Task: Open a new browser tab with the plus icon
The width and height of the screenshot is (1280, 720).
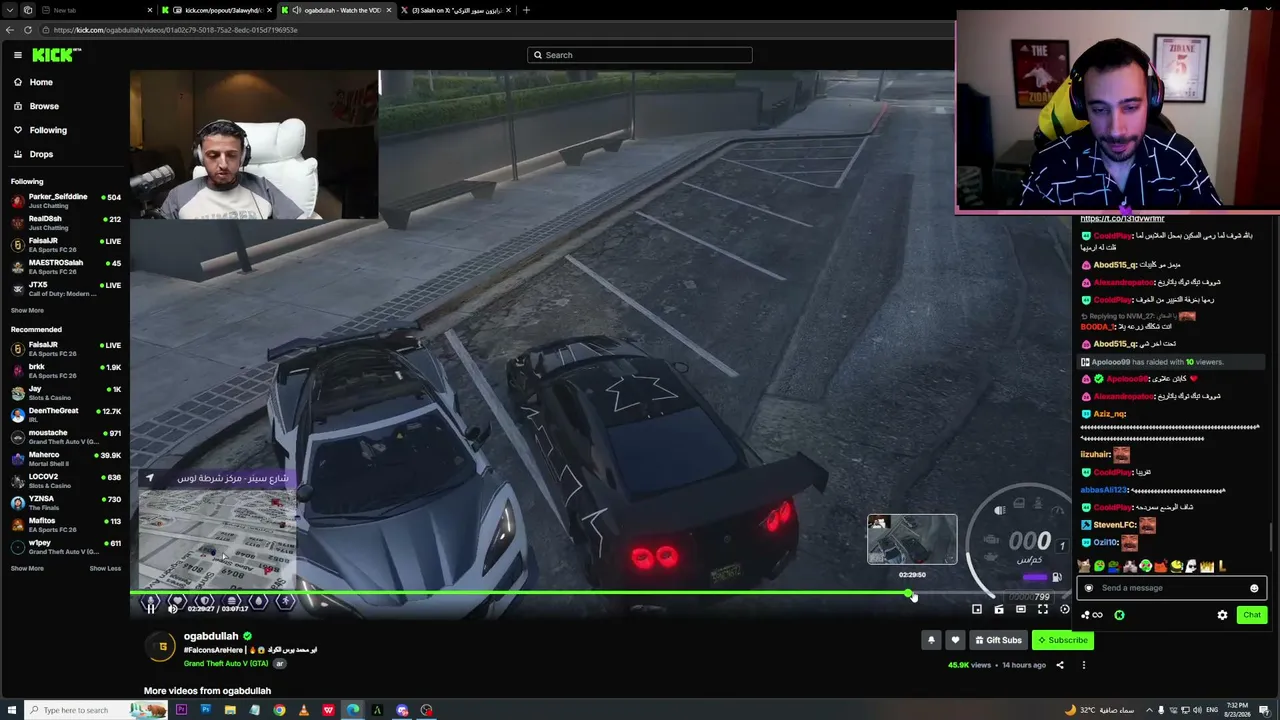Action: [526, 10]
